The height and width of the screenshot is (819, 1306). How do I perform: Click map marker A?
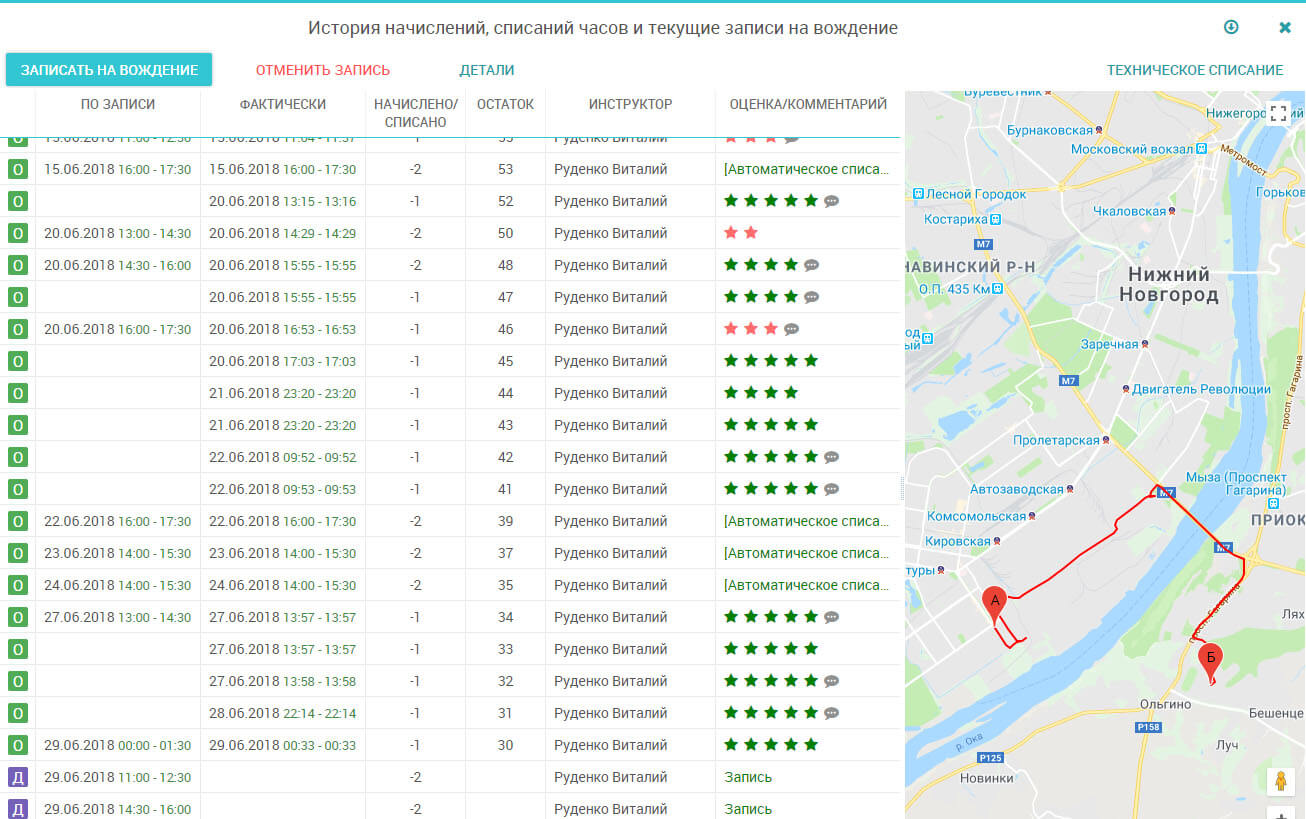tap(994, 604)
